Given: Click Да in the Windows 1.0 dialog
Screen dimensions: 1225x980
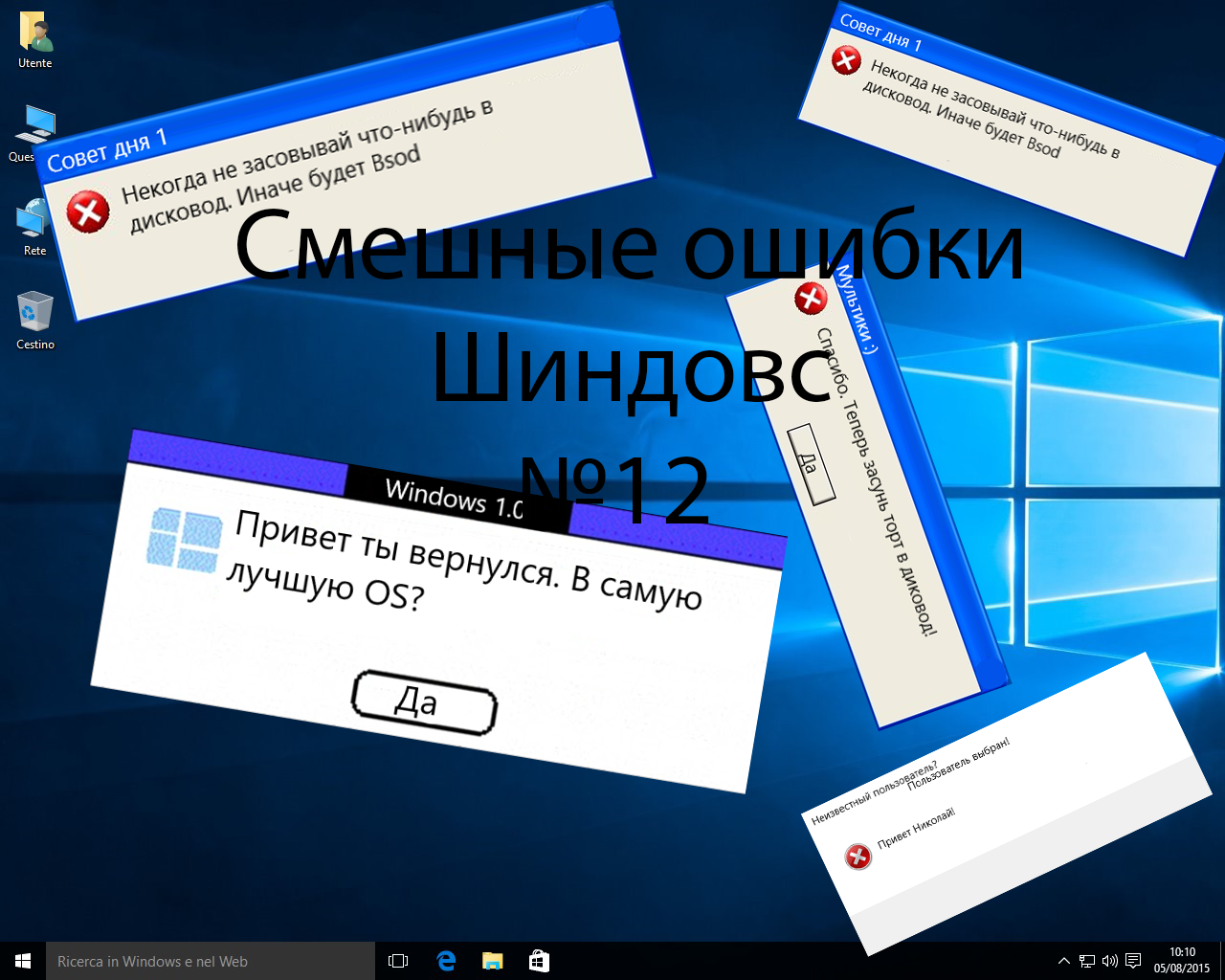Looking at the screenshot, I should pos(424,703).
